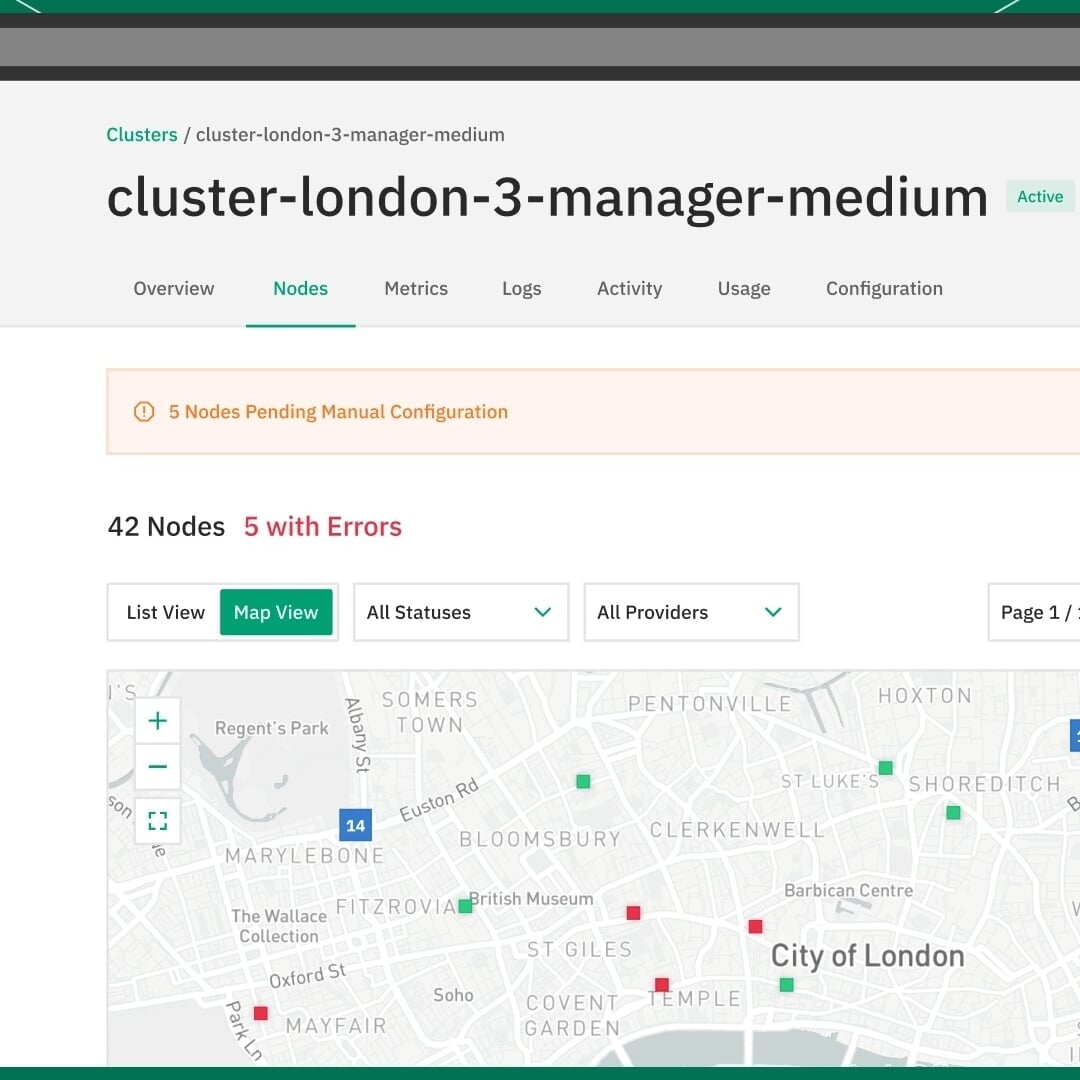Click the "5 with Errors" count
The height and width of the screenshot is (1080, 1080).
[x=323, y=527]
